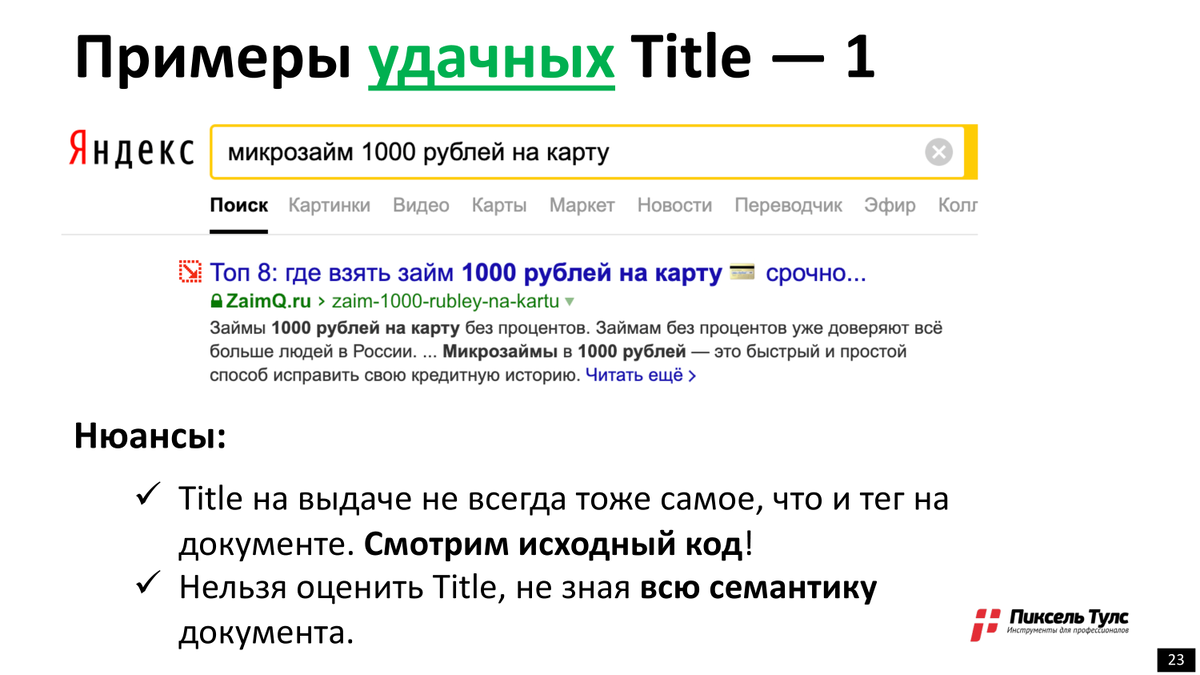Viewport: 1200px width, 675px height.
Task: Click the Читать ещё link
Action: point(635,375)
